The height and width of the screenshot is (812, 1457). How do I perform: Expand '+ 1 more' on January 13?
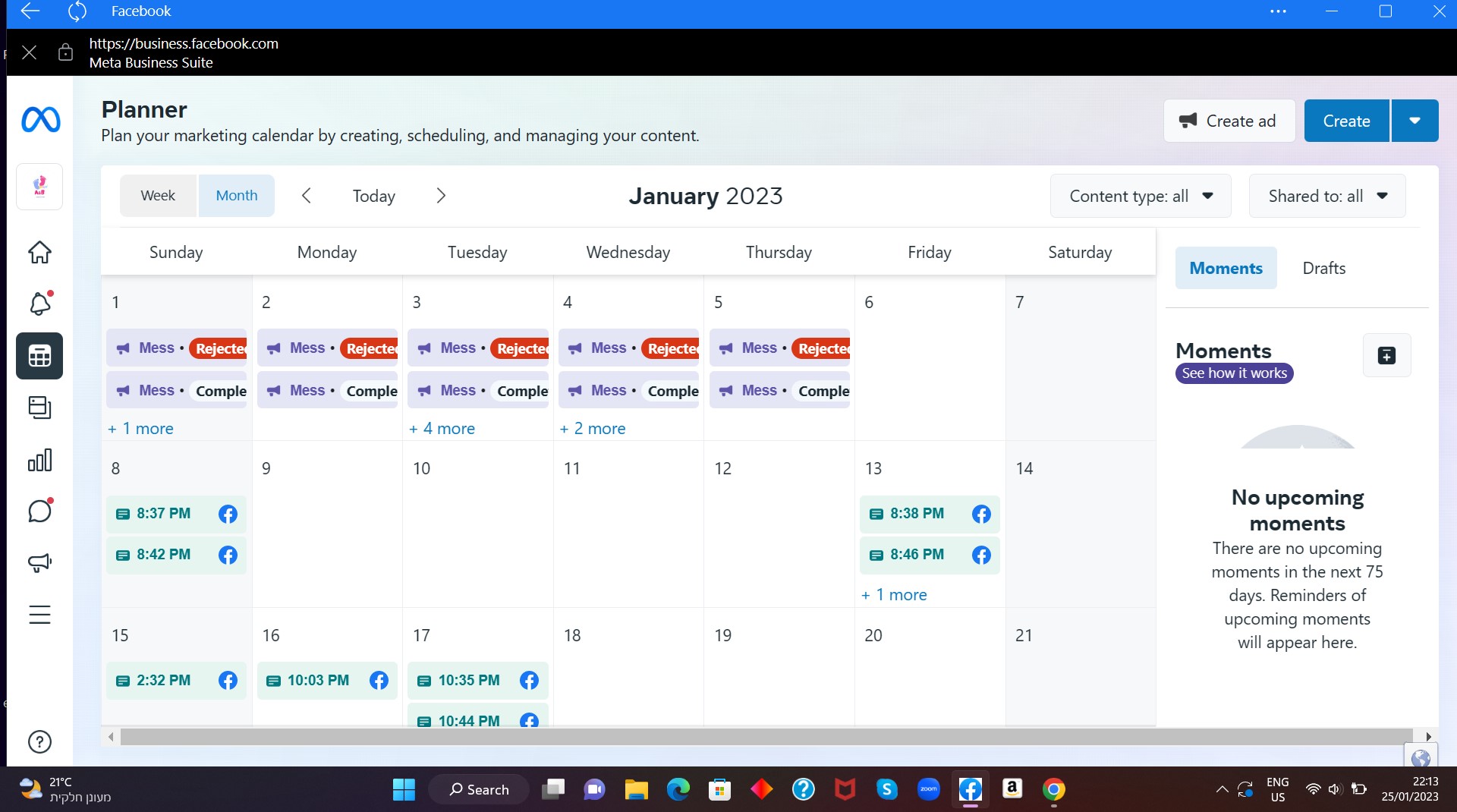(x=894, y=595)
